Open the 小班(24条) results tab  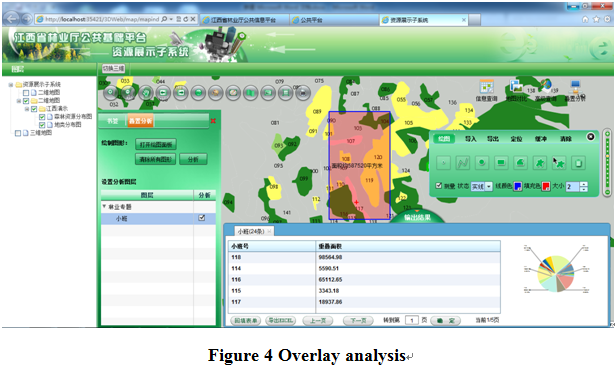click(251, 231)
